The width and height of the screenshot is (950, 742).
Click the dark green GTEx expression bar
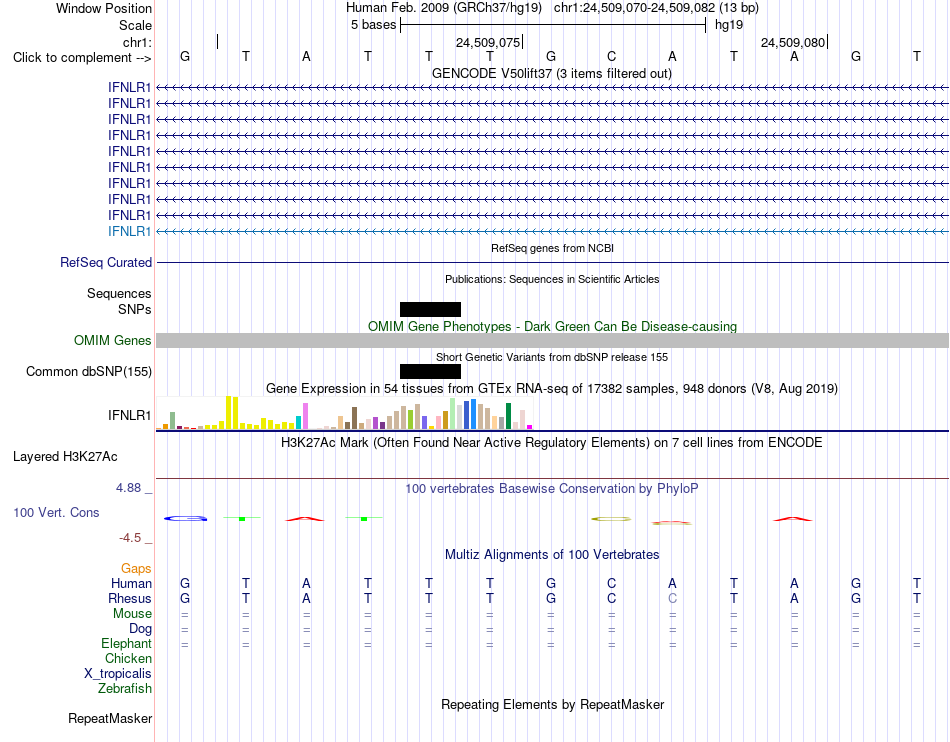[508, 416]
